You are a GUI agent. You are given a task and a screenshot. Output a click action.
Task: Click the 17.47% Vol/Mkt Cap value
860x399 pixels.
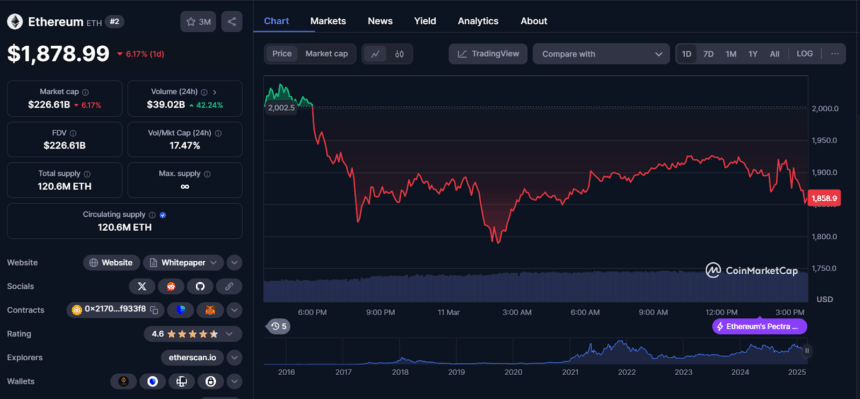185,145
